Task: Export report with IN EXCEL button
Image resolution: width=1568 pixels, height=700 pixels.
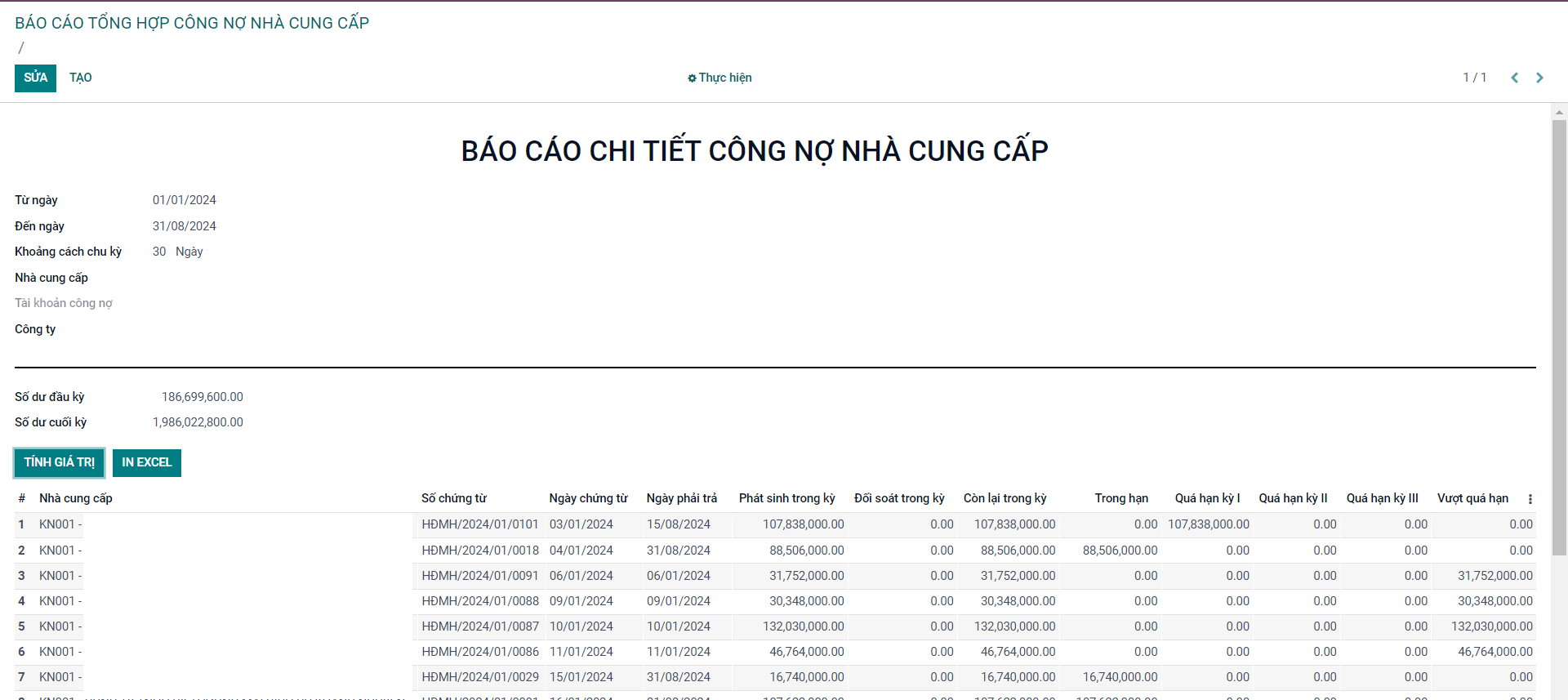Action: coord(147,462)
